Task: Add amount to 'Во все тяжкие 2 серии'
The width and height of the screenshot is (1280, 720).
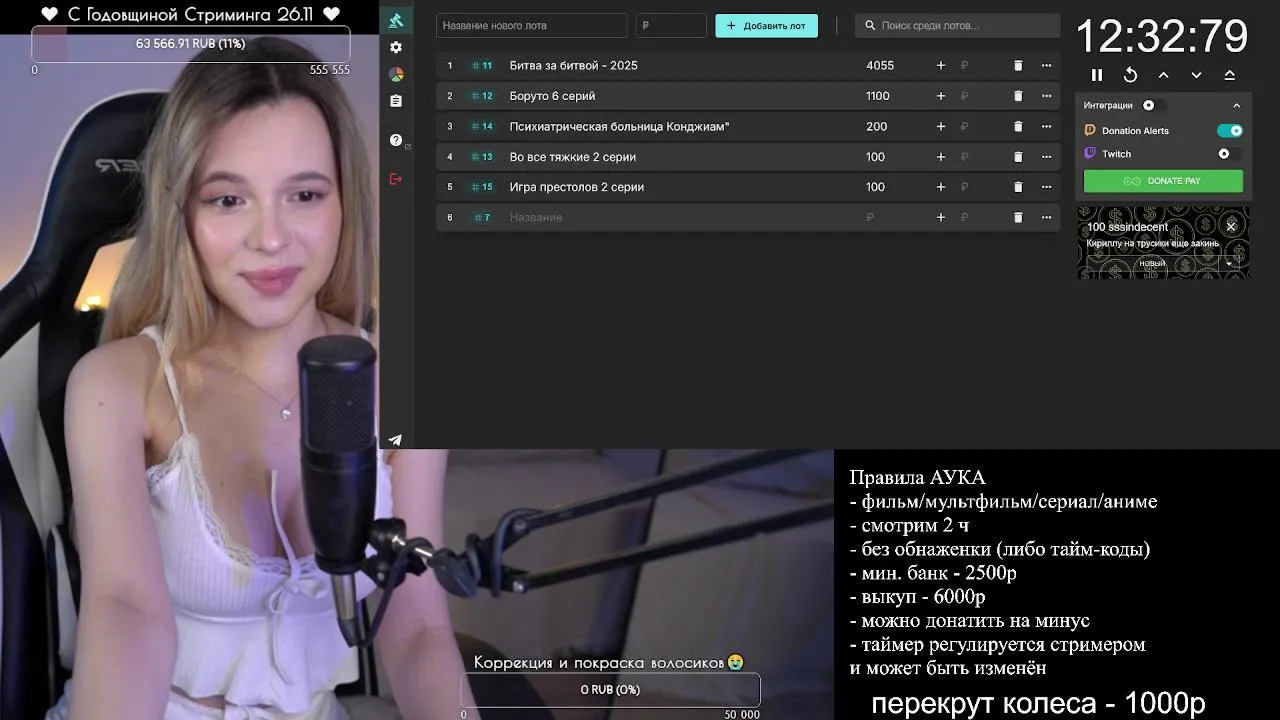Action: pyautogui.click(x=940, y=157)
